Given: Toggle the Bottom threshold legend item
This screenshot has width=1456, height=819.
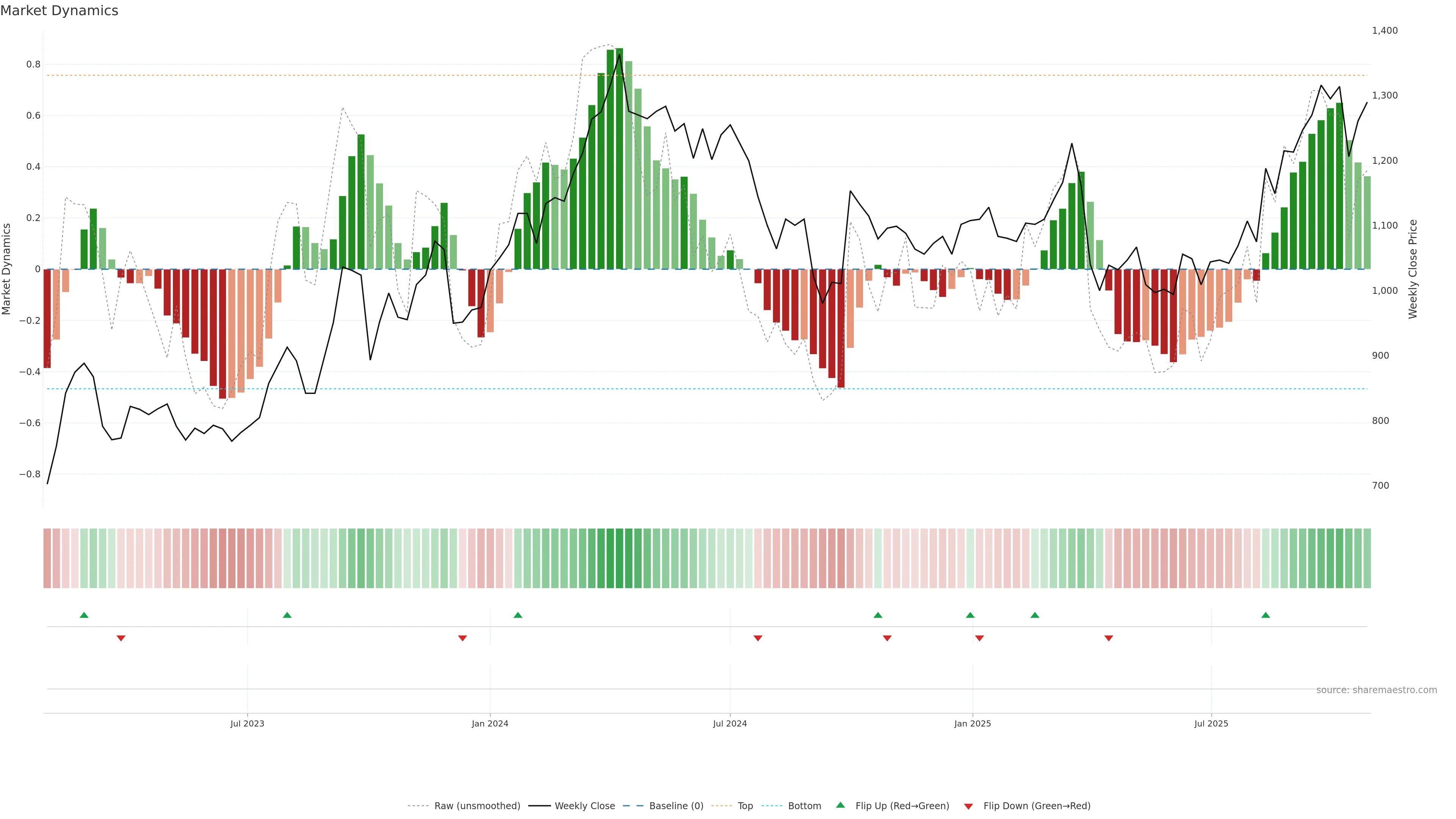Looking at the screenshot, I should pyautogui.click(x=804, y=806).
